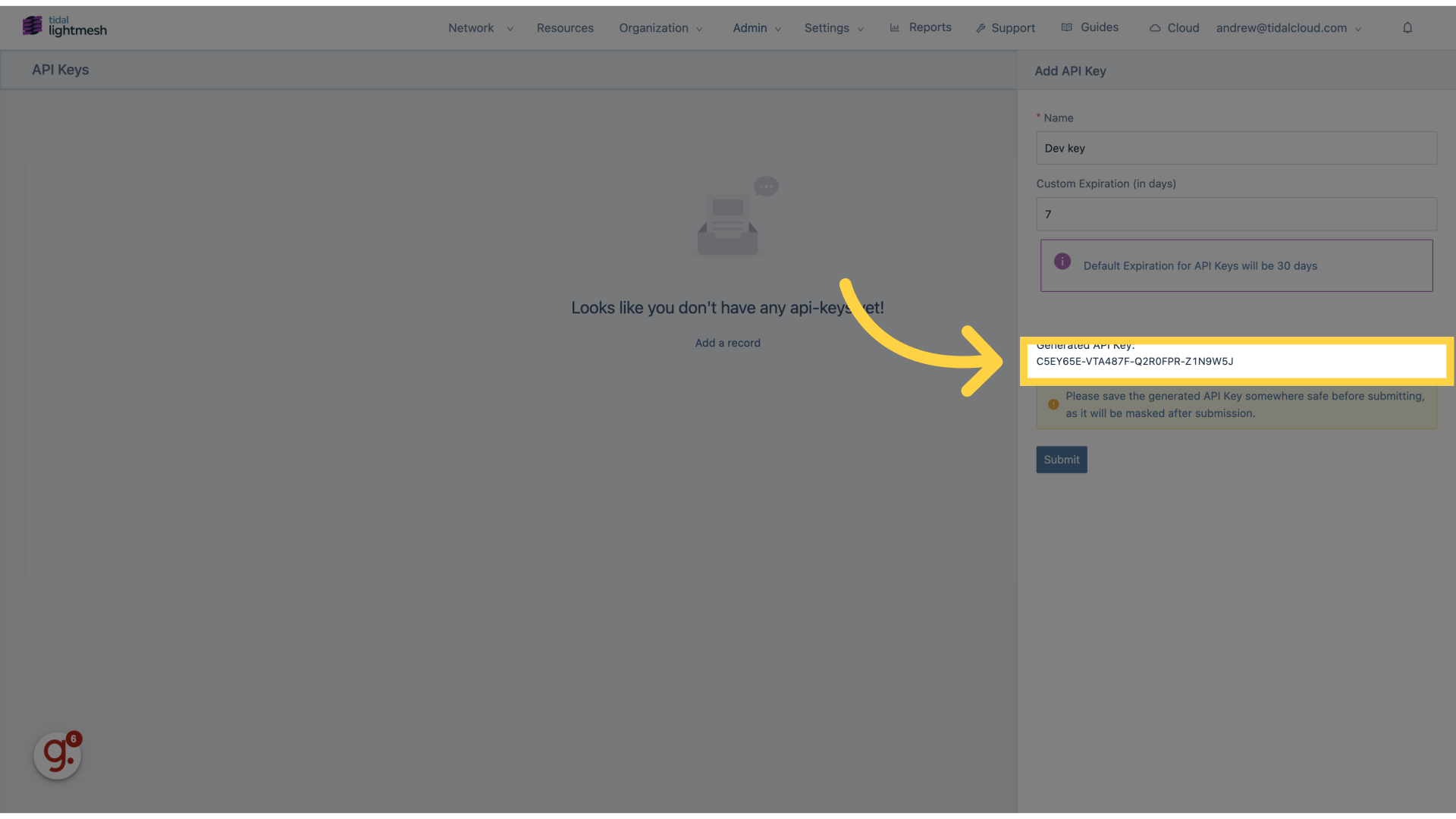
Task: Click the Guides book icon
Action: coord(1067,27)
